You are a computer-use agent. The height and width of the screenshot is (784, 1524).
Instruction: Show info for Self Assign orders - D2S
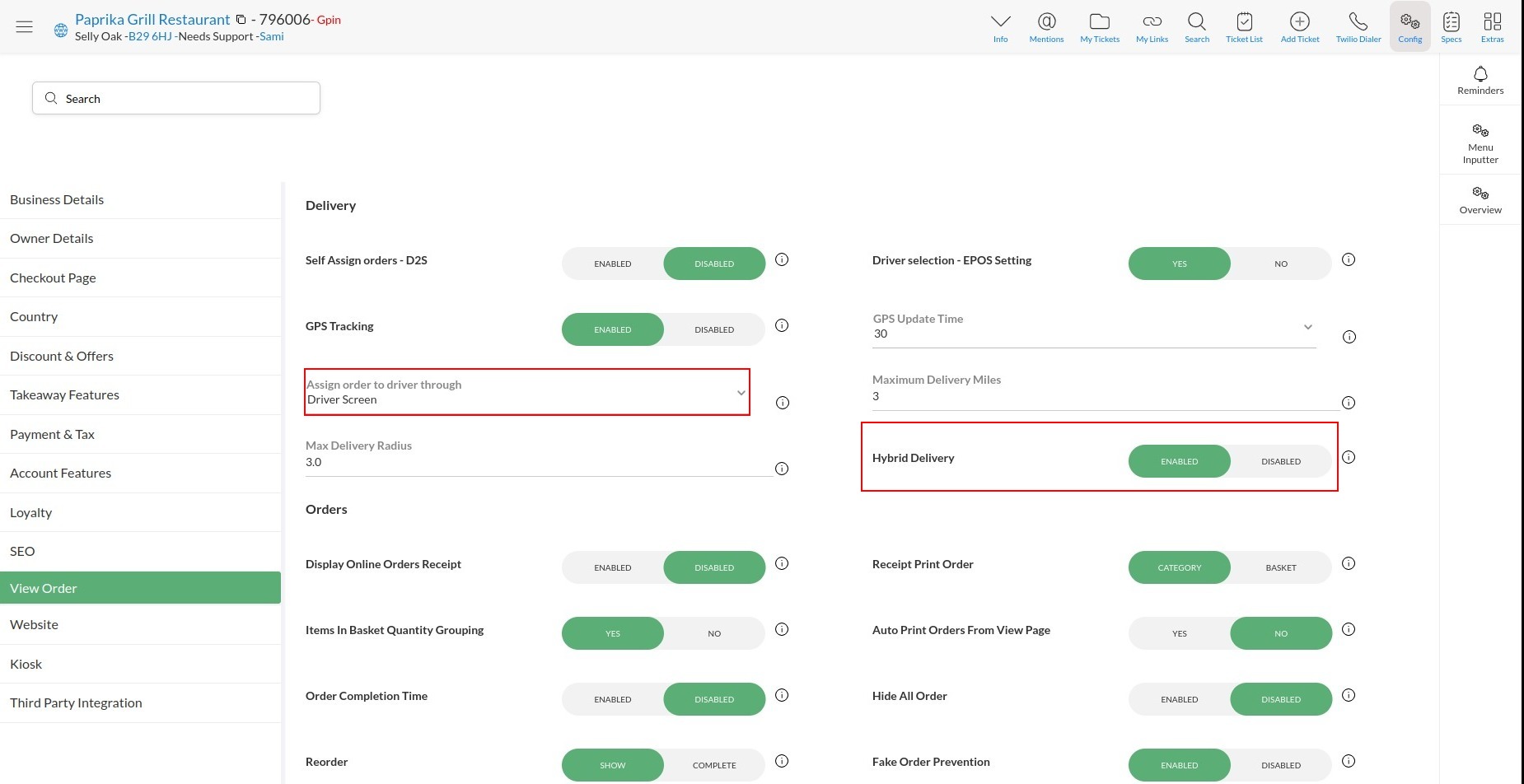click(783, 259)
